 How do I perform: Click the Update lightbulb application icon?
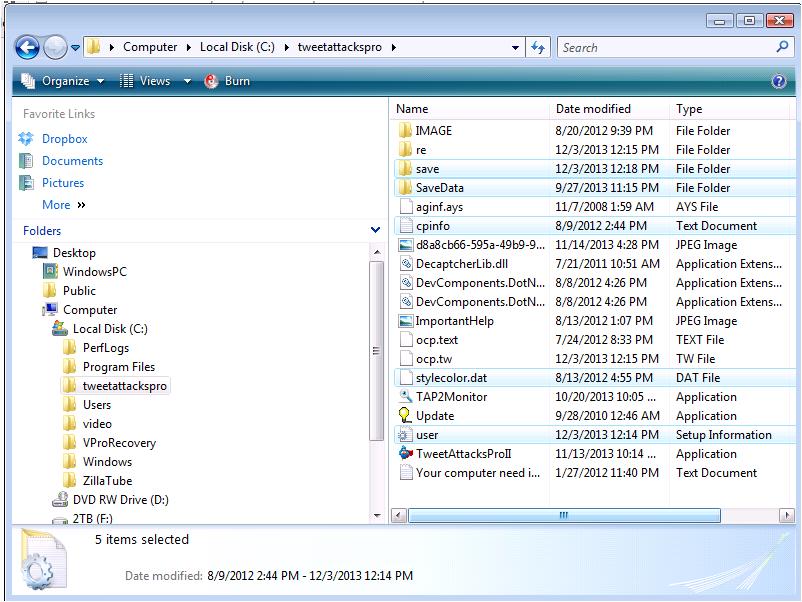point(405,416)
